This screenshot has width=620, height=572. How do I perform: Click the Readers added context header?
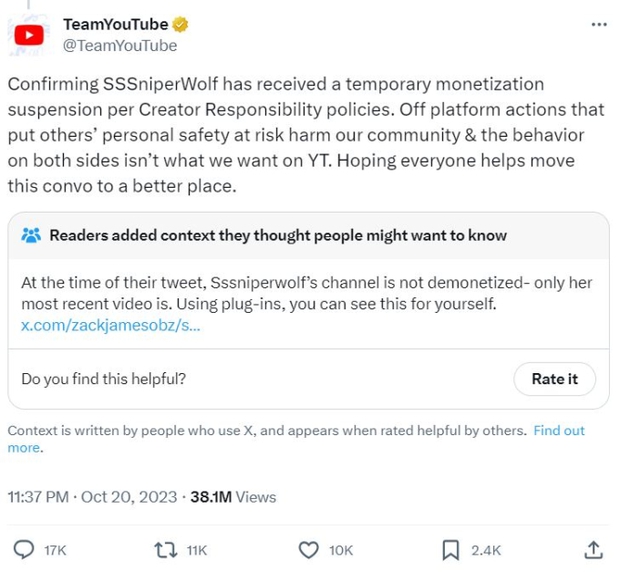278,236
